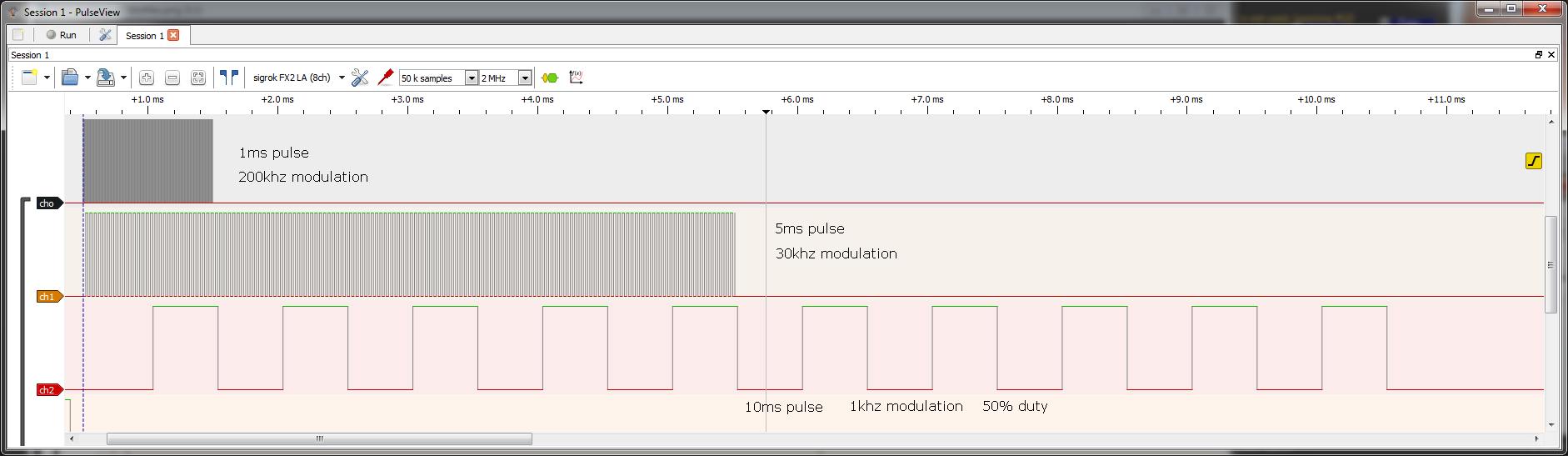This screenshot has height=456, width=1568.
Task: Click the vertical scrollbar thumb
Action: [1551, 265]
